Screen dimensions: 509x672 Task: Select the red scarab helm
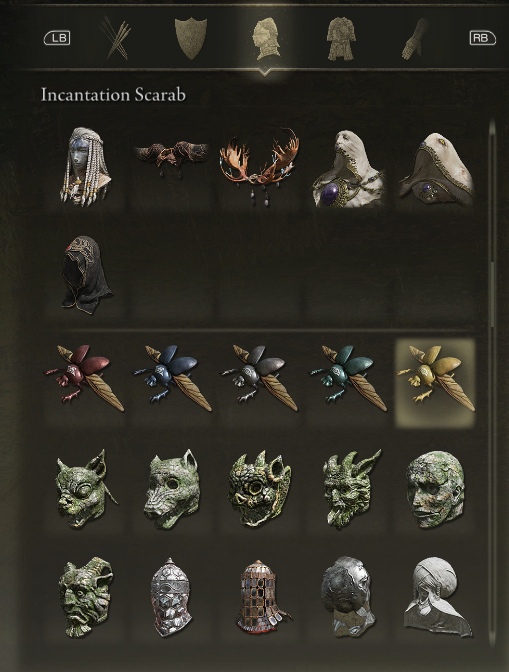(84, 377)
